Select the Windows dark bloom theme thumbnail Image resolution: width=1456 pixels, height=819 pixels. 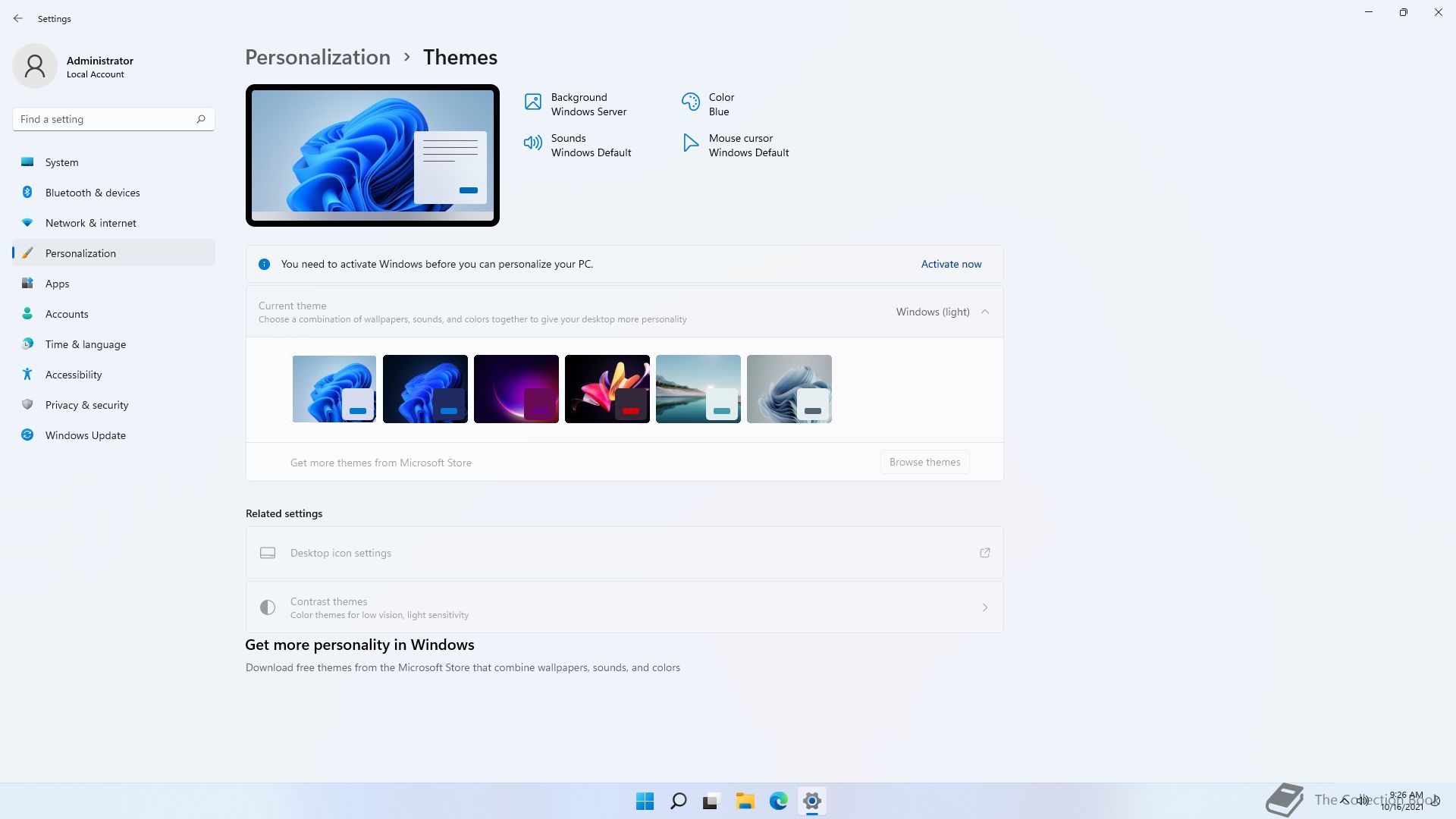[425, 389]
